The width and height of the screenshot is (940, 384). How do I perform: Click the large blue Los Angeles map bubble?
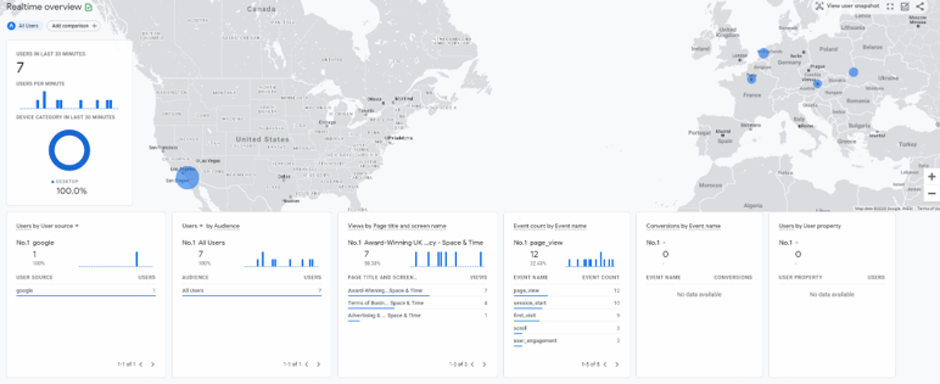pyautogui.click(x=188, y=177)
